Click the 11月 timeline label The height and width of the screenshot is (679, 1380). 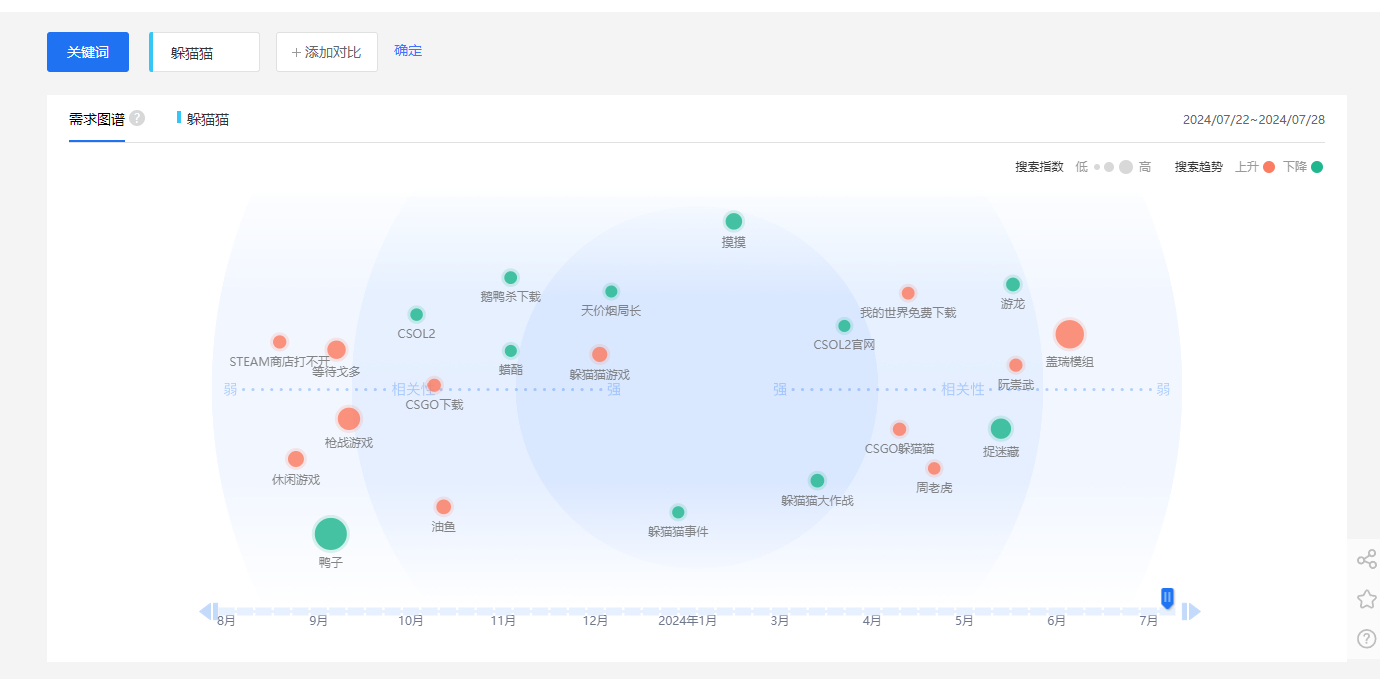click(503, 621)
